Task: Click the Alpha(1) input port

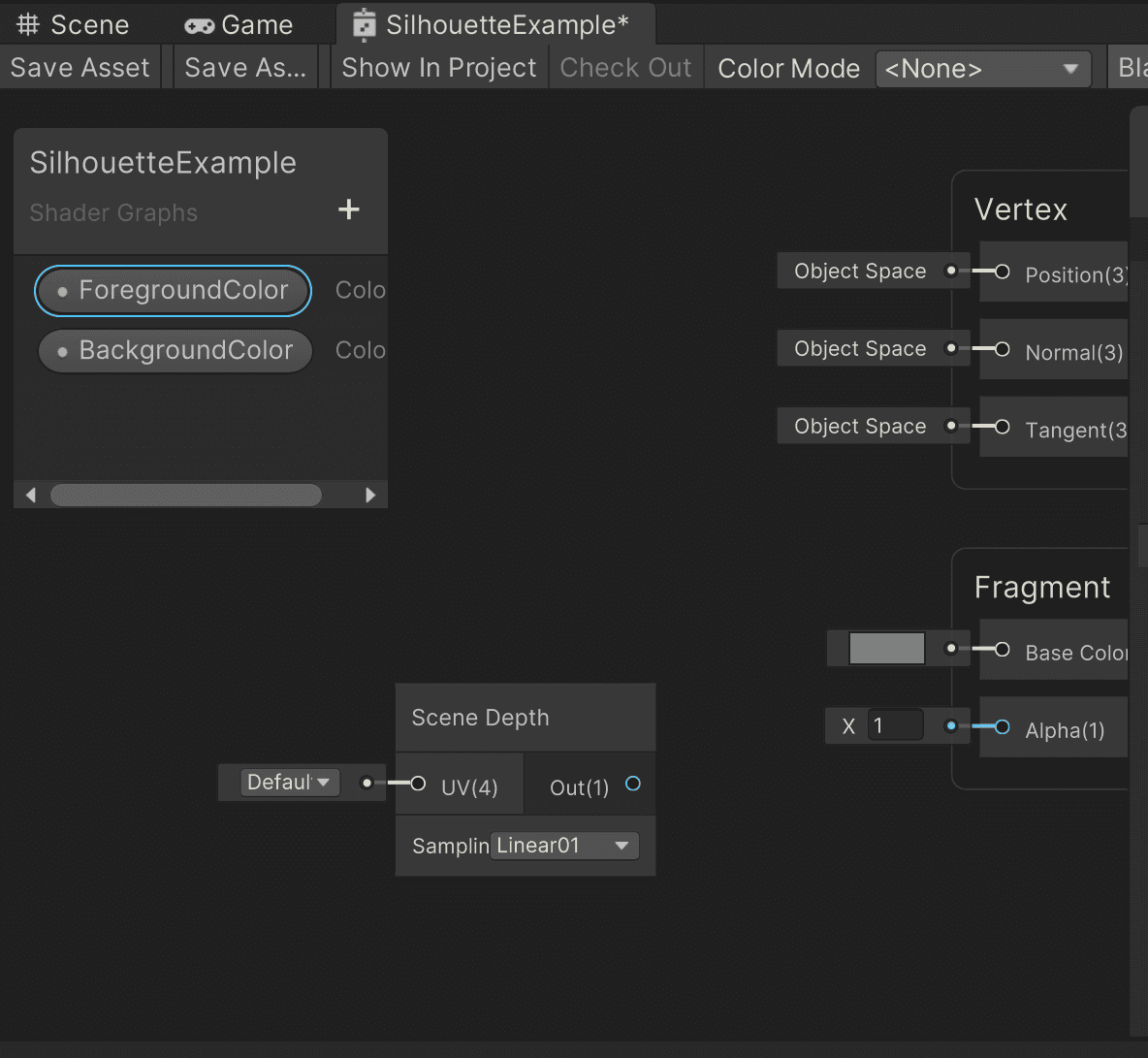Action: pyautogui.click(x=1003, y=727)
